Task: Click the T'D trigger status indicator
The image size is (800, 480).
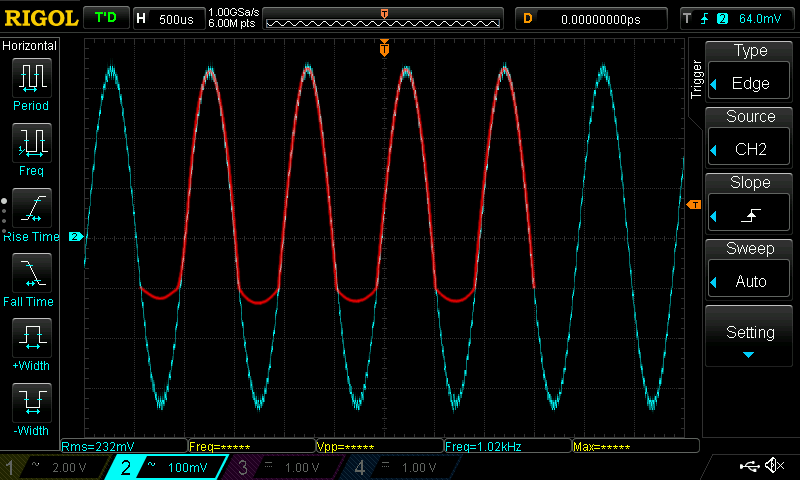Action: (x=104, y=18)
